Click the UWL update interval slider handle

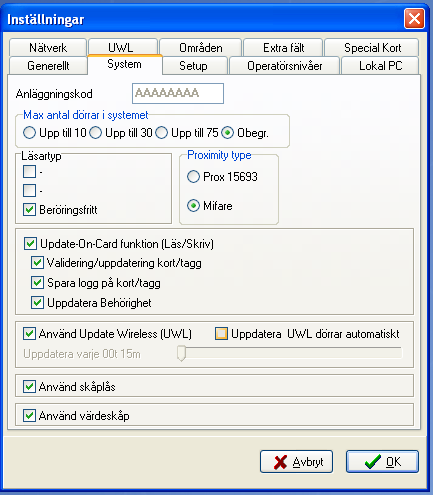tap(181, 353)
